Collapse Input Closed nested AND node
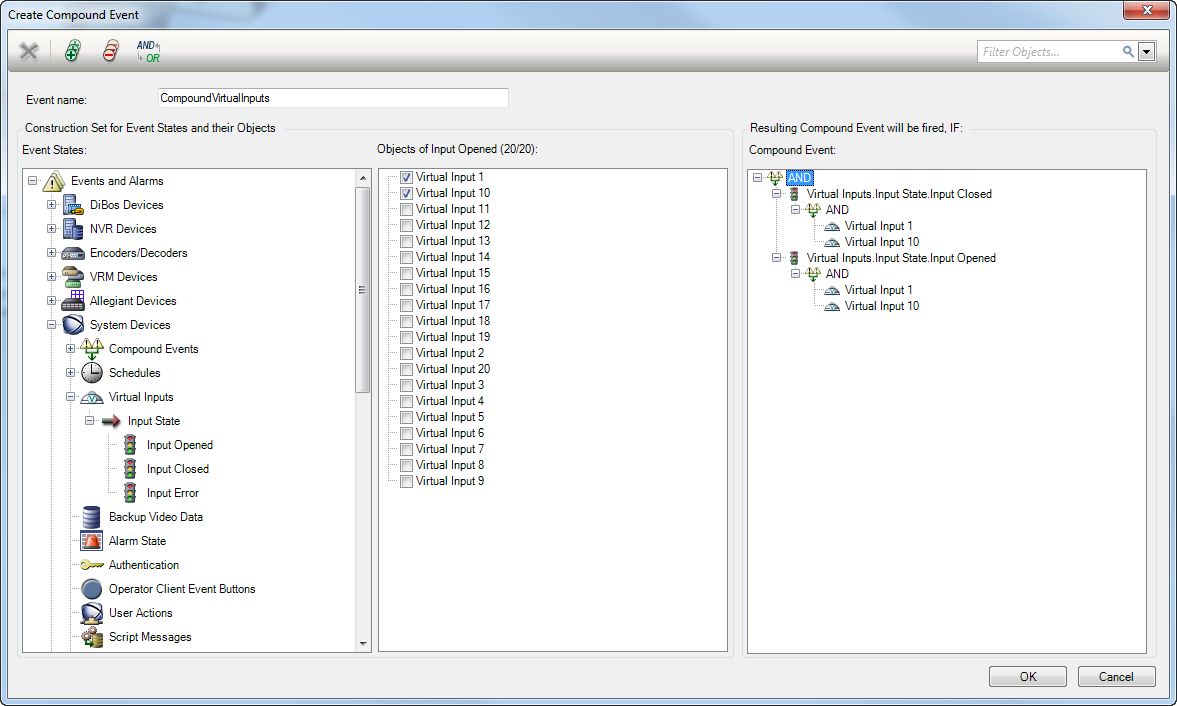Screen dimensions: 1177x706 [x=795, y=210]
